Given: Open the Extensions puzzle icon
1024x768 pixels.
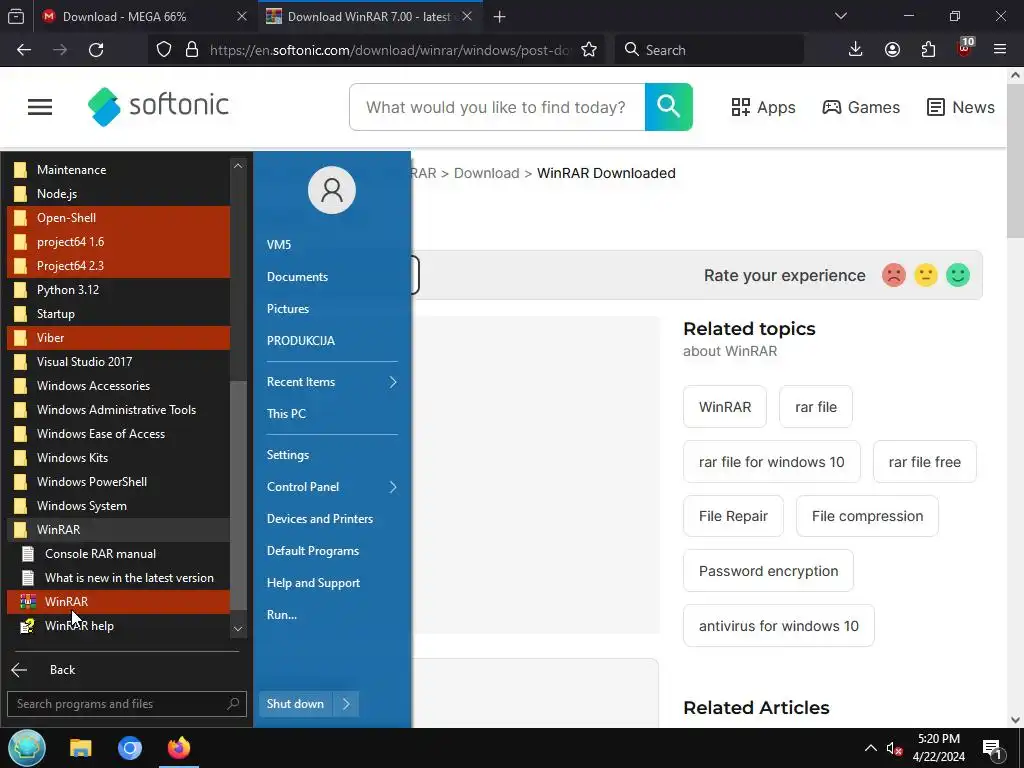Looking at the screenshot, I should tap(928, 50).
